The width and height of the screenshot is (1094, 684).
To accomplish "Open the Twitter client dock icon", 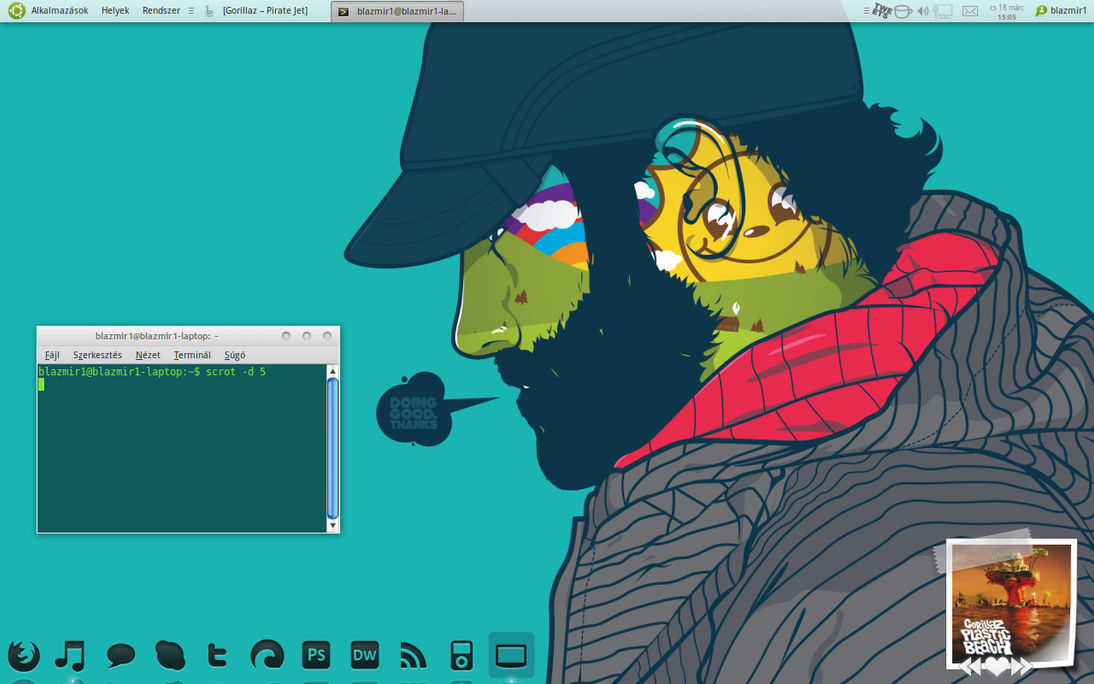I will tap(217, 655).
